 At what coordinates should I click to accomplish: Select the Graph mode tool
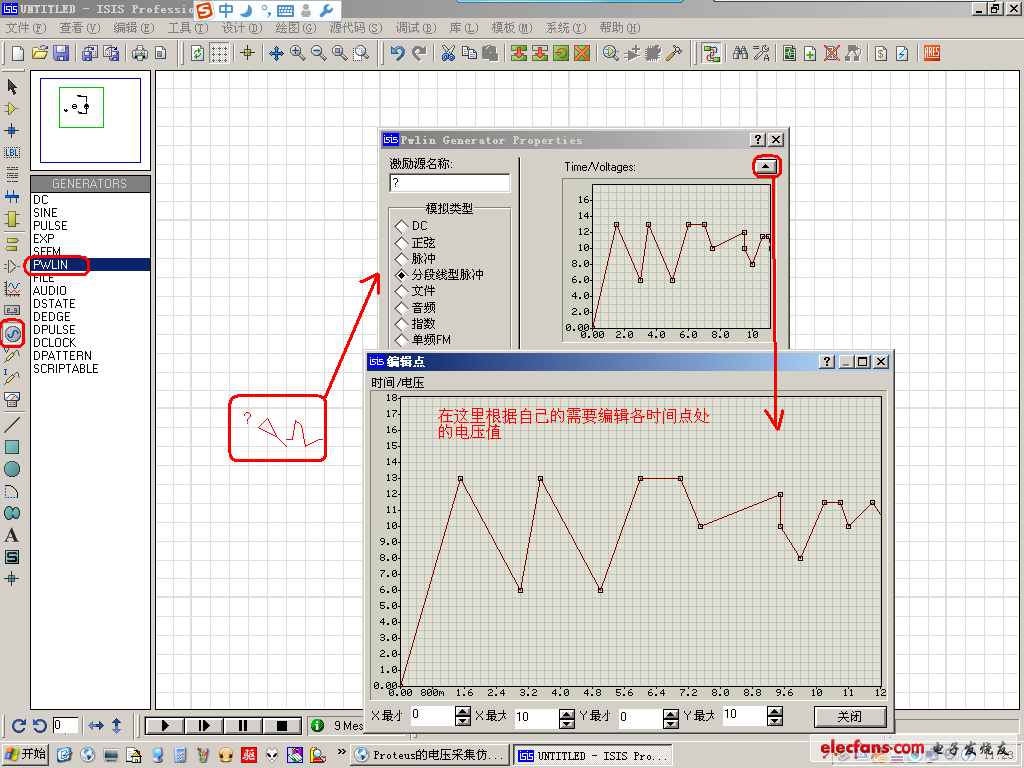(12, 288)
